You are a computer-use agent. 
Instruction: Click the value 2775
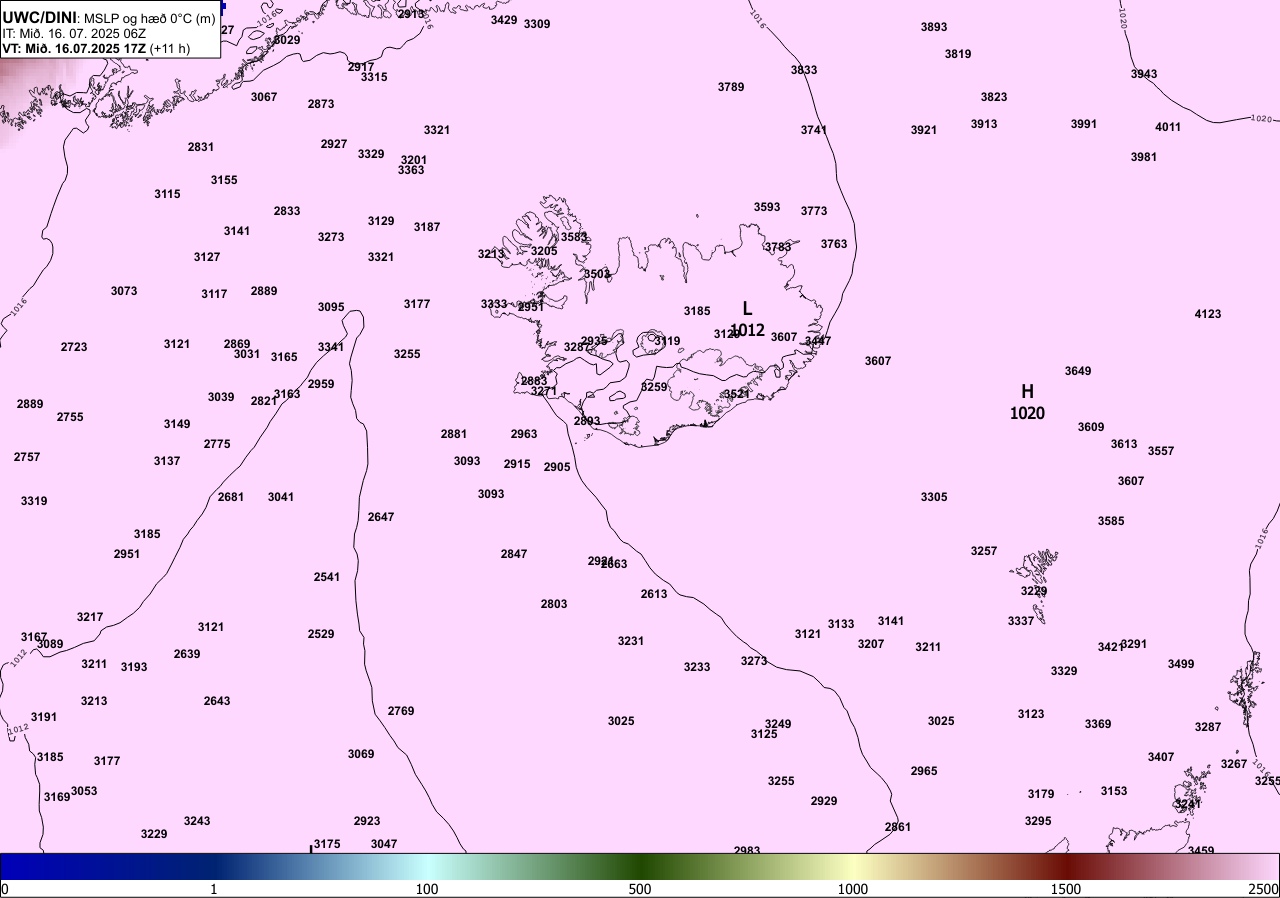[x=217, y=444]
